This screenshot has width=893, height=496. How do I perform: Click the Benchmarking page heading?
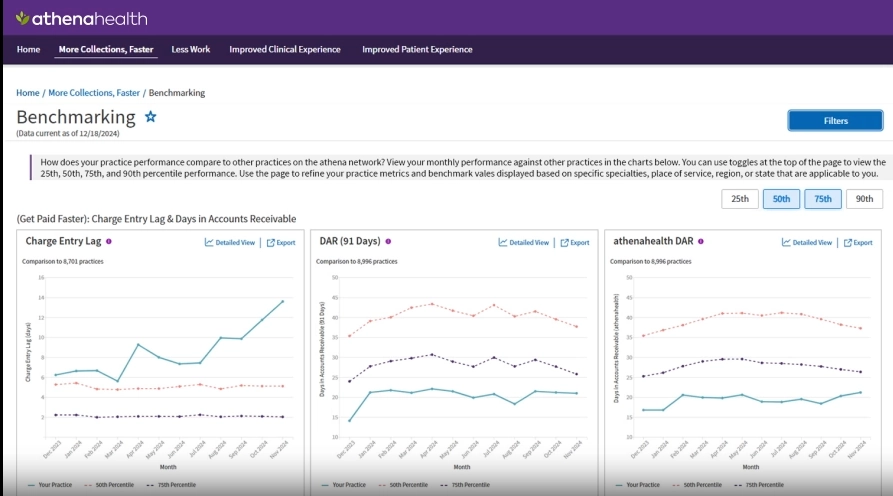(x=76, y=117)
